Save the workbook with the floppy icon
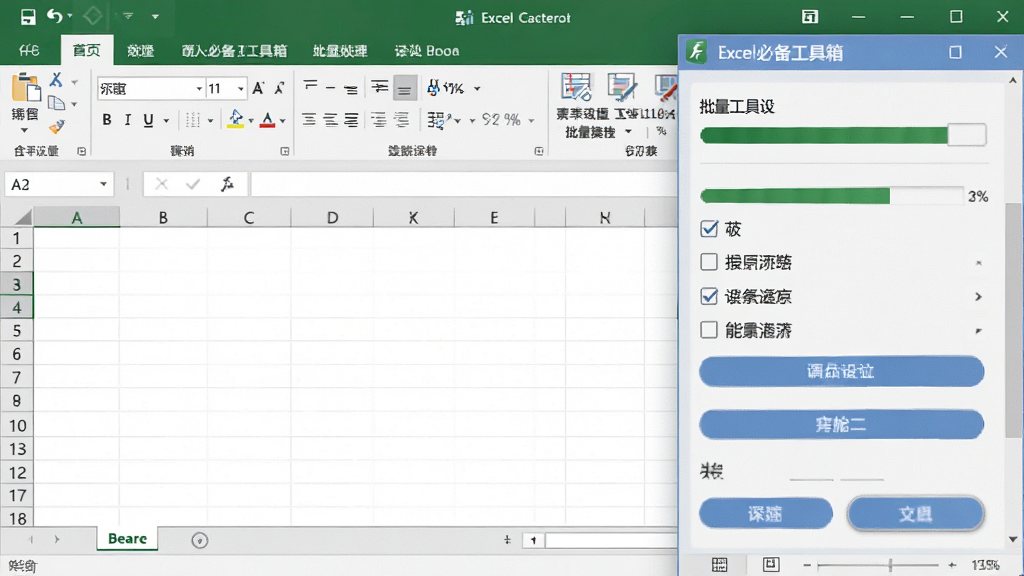Image resolution: width=1024 pixels, height=576 pixels. pos(28,16)
